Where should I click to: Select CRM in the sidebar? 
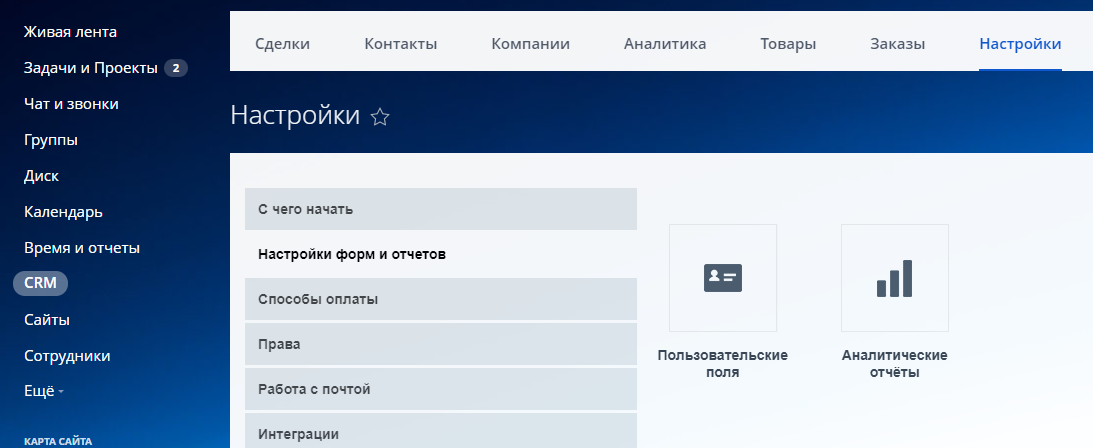(x=40, y=284)
